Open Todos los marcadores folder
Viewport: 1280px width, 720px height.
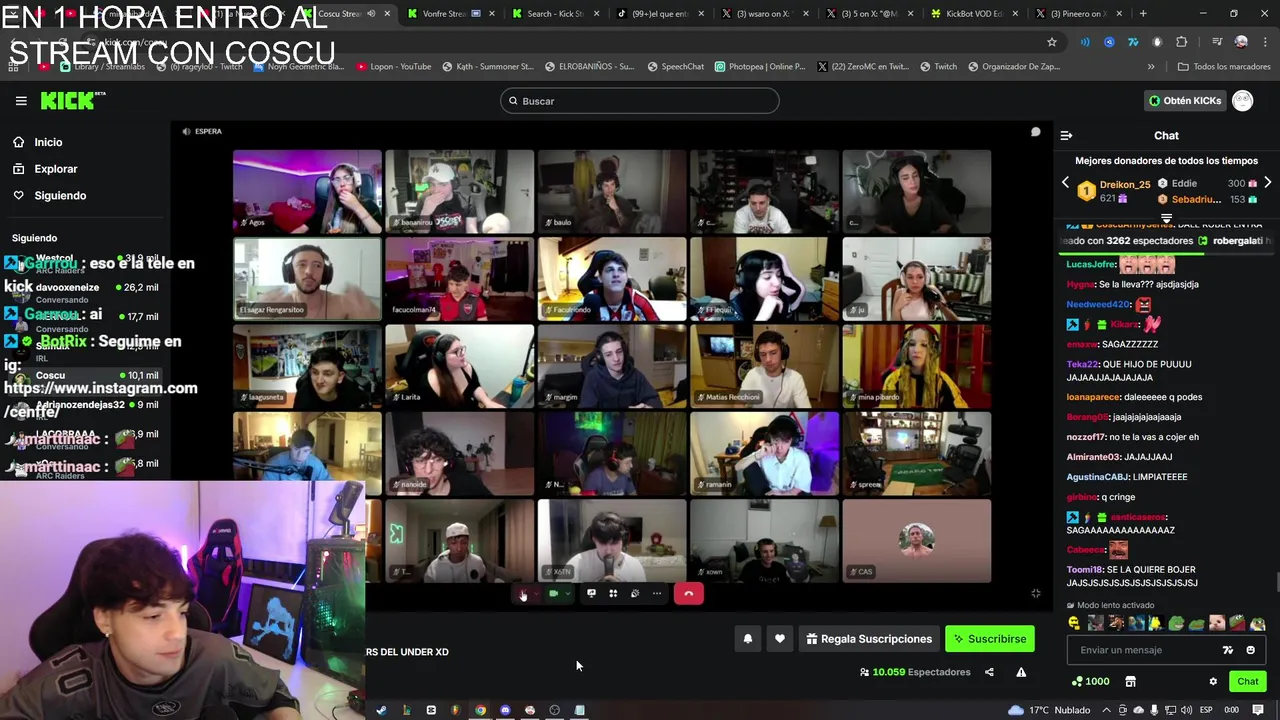click(x=1224, y=67)
